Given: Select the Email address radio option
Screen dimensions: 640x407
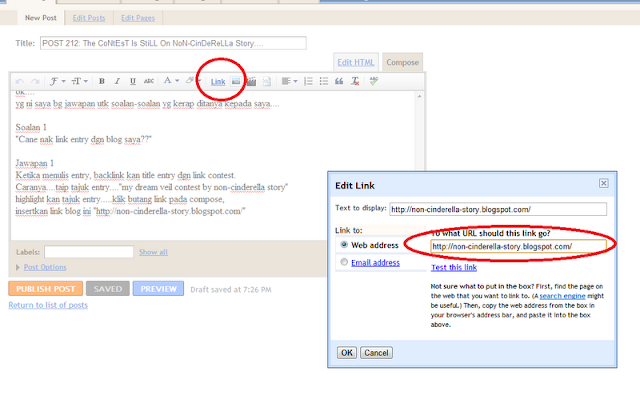Looking at the screenshot, I should [344, 262].
